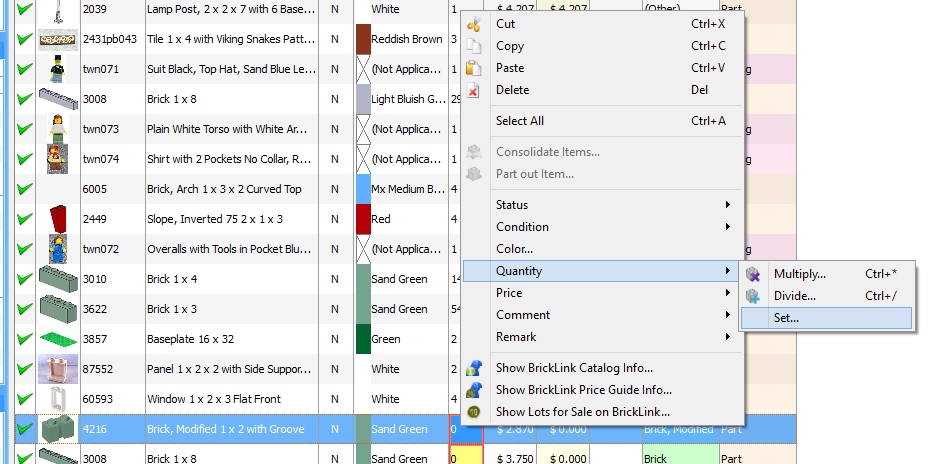Click the red-outlined quantity cell of item 4216
Image resolution: width=943 pixels, height=464 pixels.
pyautogui.click(x=466, y=429)
